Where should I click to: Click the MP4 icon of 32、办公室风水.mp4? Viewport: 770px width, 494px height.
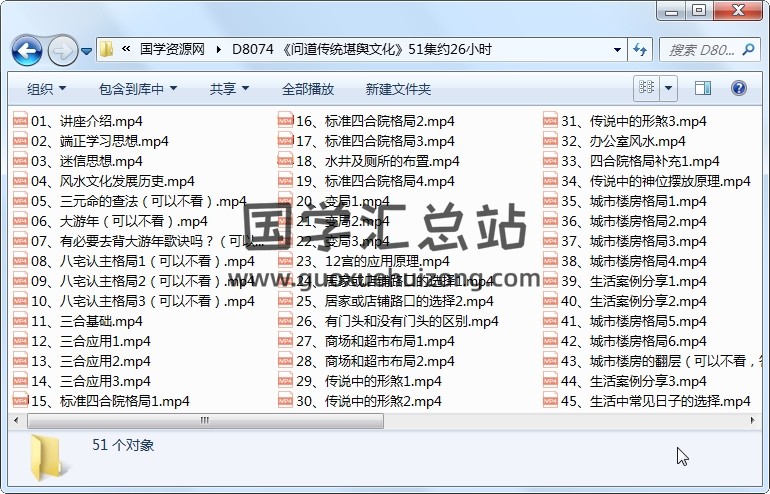(x=551, y=141)
